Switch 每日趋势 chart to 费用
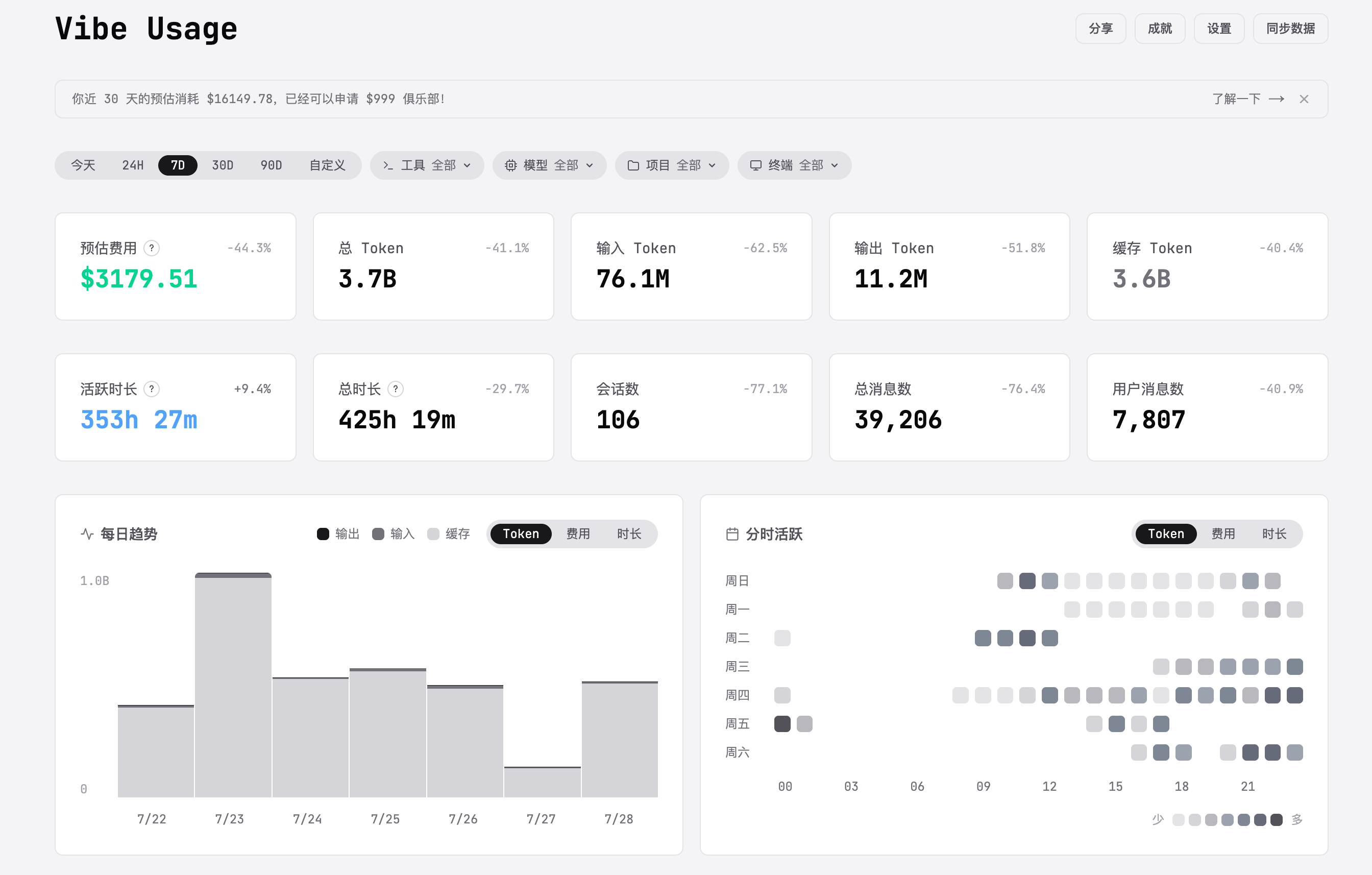Viewport: 1372px width, 875px height. [578, 533]
